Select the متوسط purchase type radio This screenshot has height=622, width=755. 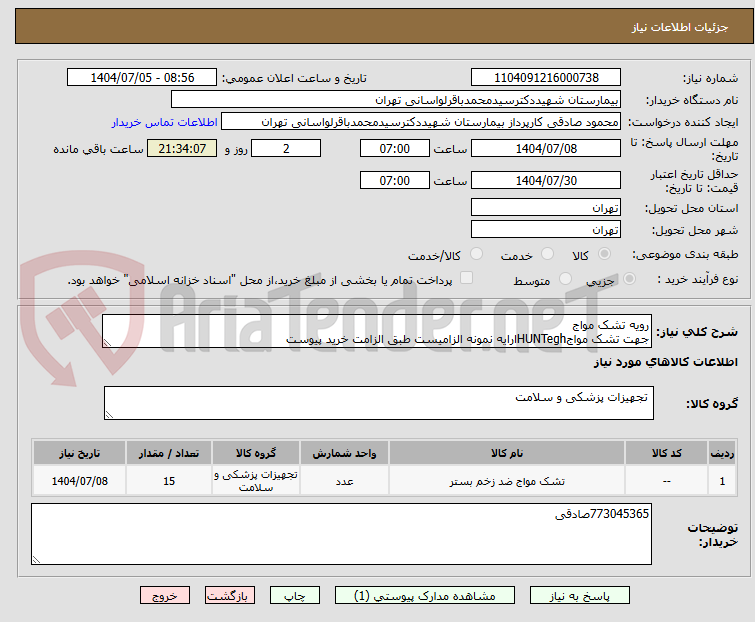pyautogui.click(x=565, y=279)
